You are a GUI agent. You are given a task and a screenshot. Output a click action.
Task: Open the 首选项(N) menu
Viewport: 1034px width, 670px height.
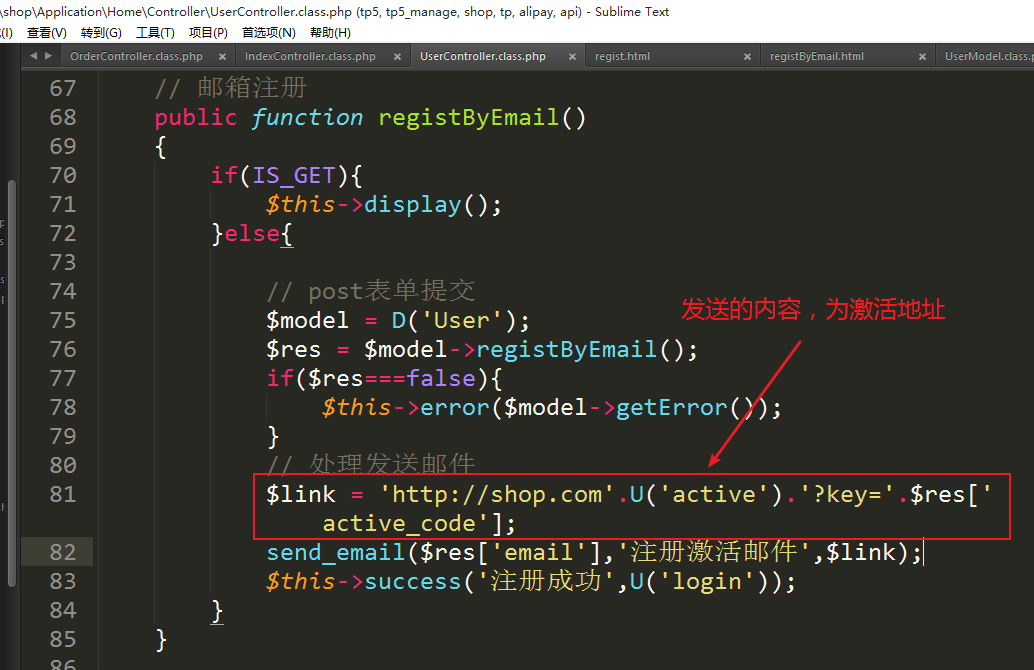click(268, 32)
